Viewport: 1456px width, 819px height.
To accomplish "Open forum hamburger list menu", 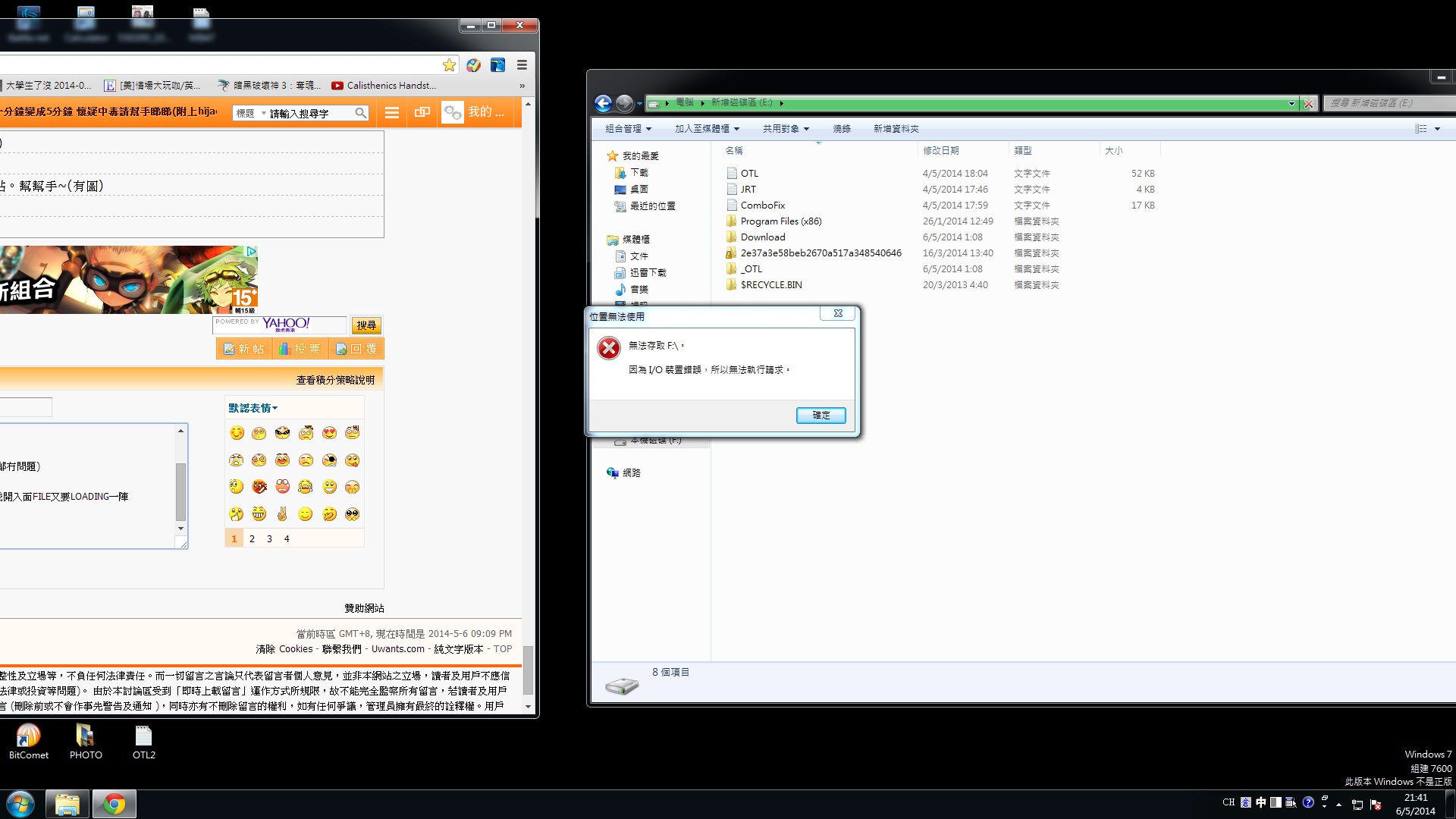I will pyautogui.click(x=392, y=113).
